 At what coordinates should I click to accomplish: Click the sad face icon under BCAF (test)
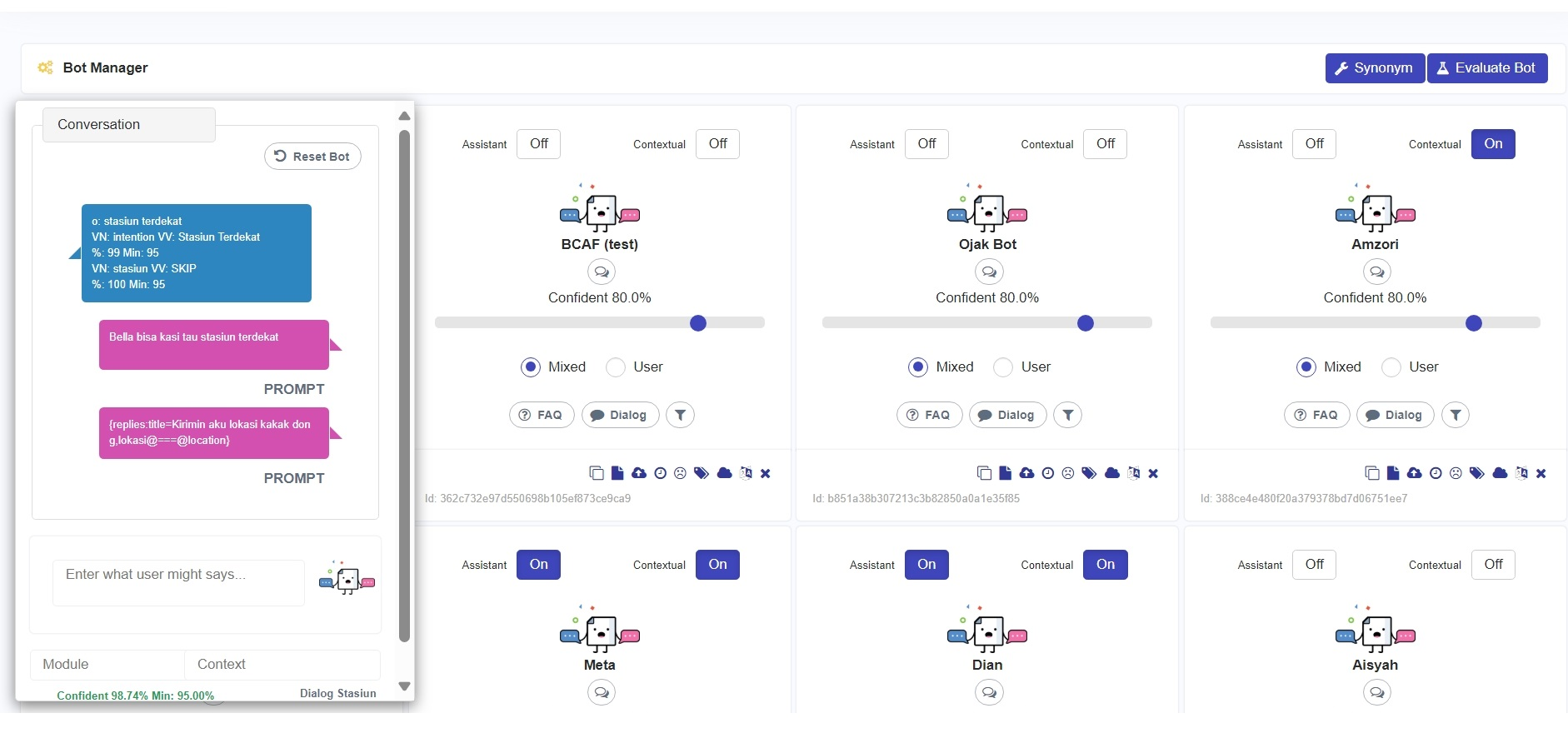[x=680, y=473]
